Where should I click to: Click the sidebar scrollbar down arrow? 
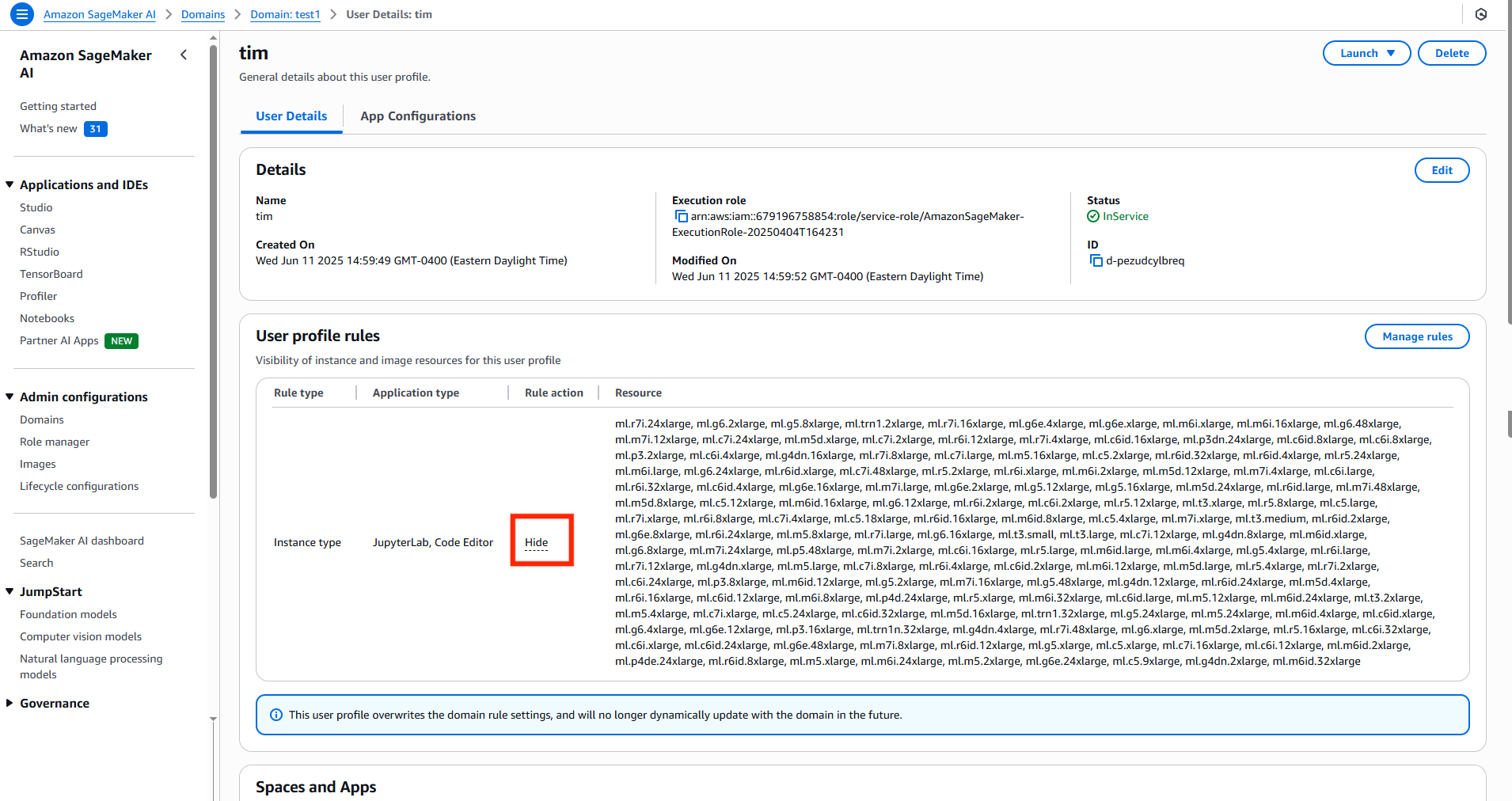pos(213,719)
